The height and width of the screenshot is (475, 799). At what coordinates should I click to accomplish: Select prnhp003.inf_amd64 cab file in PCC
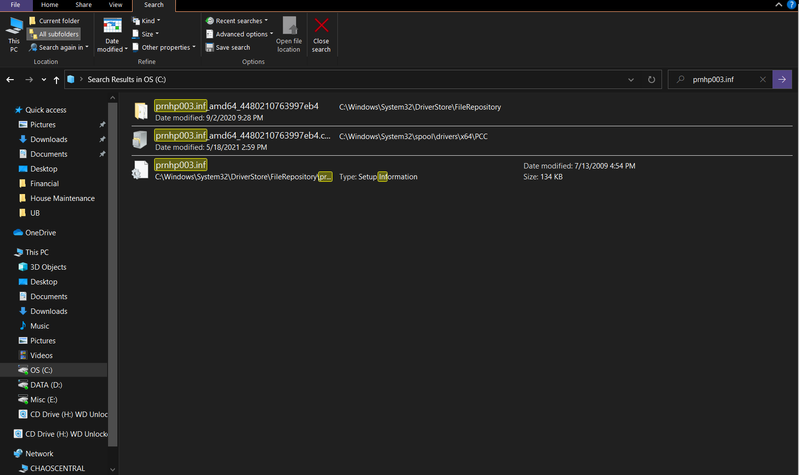tap(462, 141)
